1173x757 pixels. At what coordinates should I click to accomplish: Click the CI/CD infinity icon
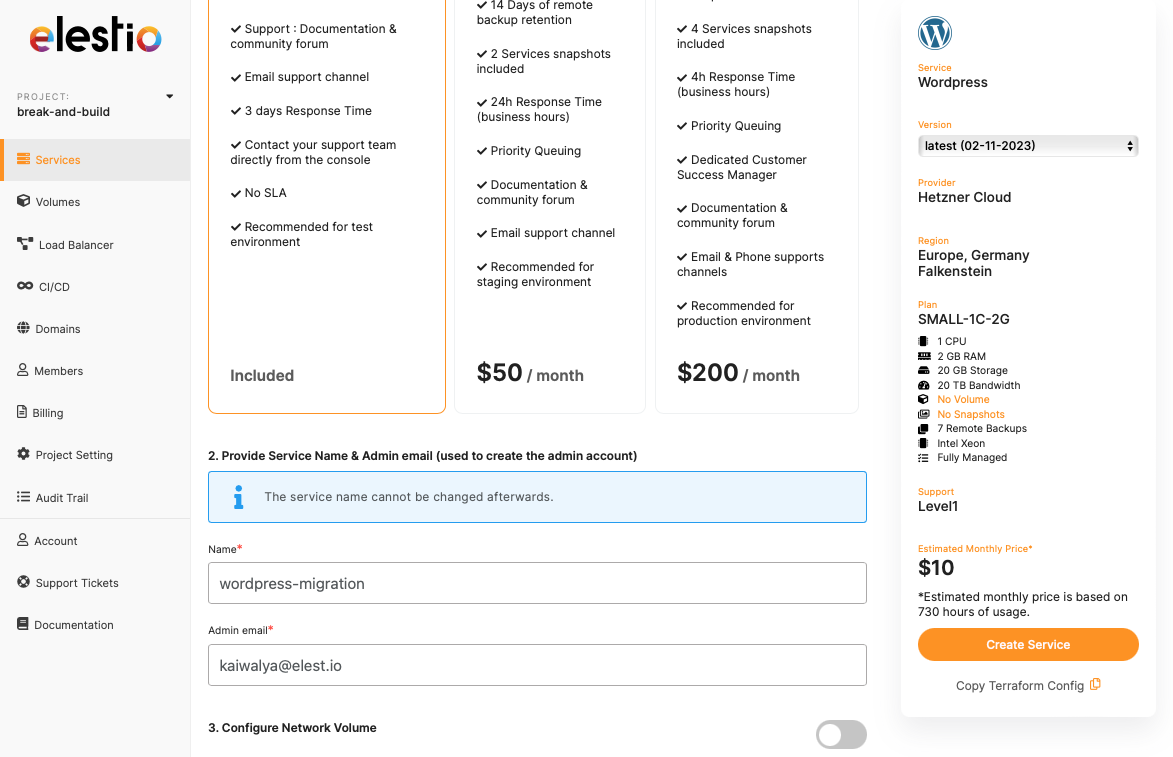coord(25,287)
